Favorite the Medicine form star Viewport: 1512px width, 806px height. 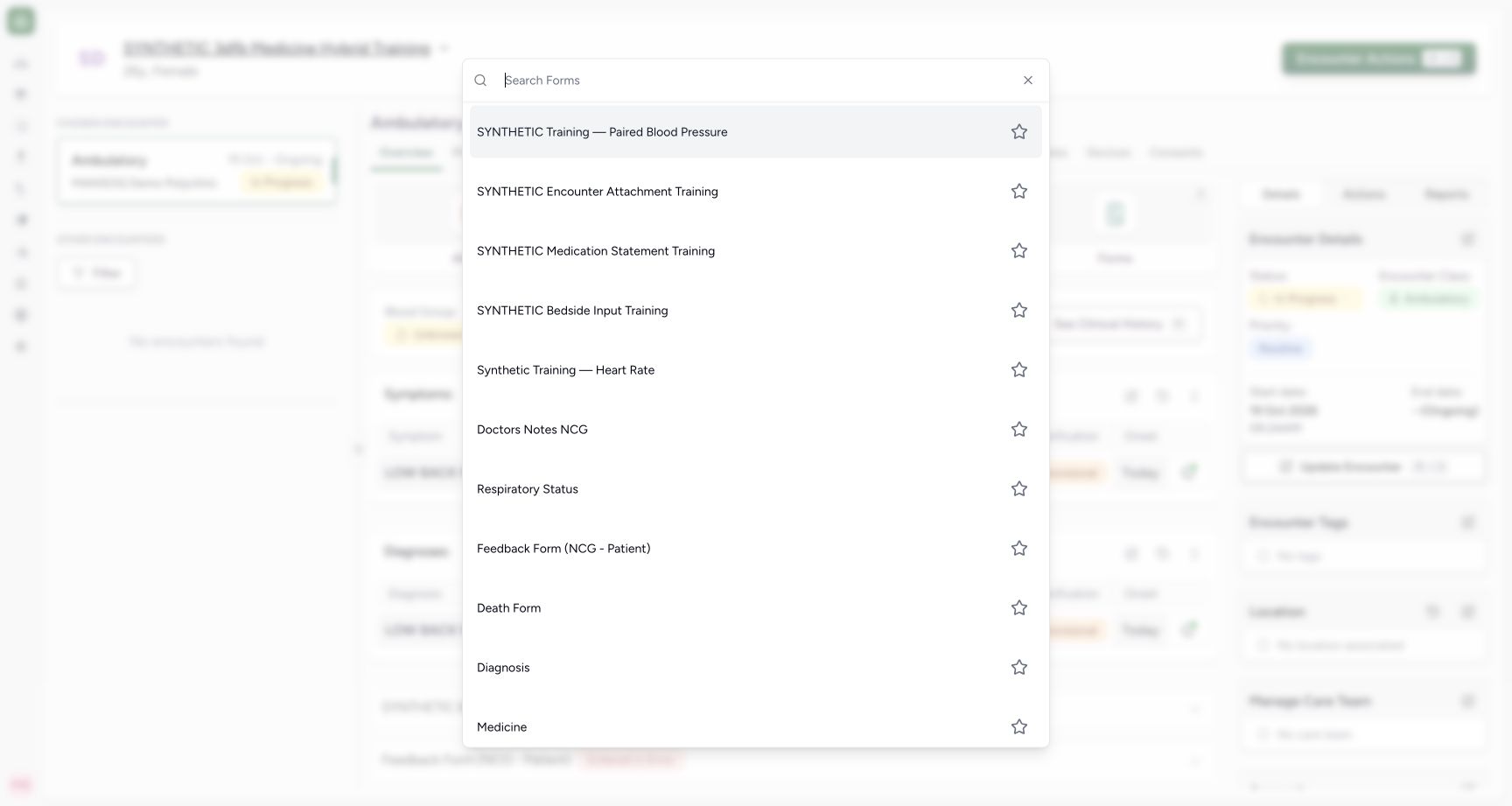[1019, 727]
